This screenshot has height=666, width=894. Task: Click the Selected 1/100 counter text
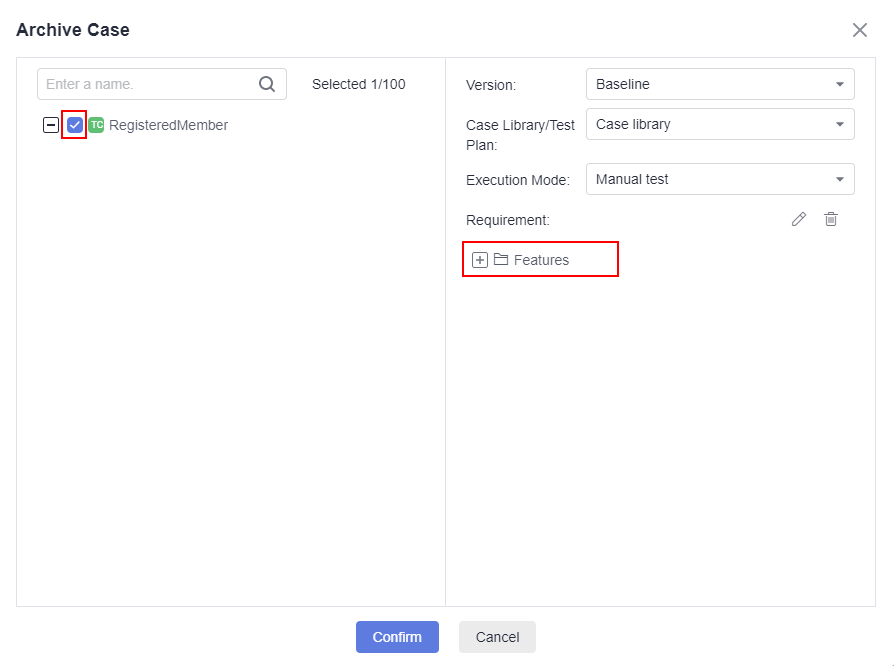[359, 84]
